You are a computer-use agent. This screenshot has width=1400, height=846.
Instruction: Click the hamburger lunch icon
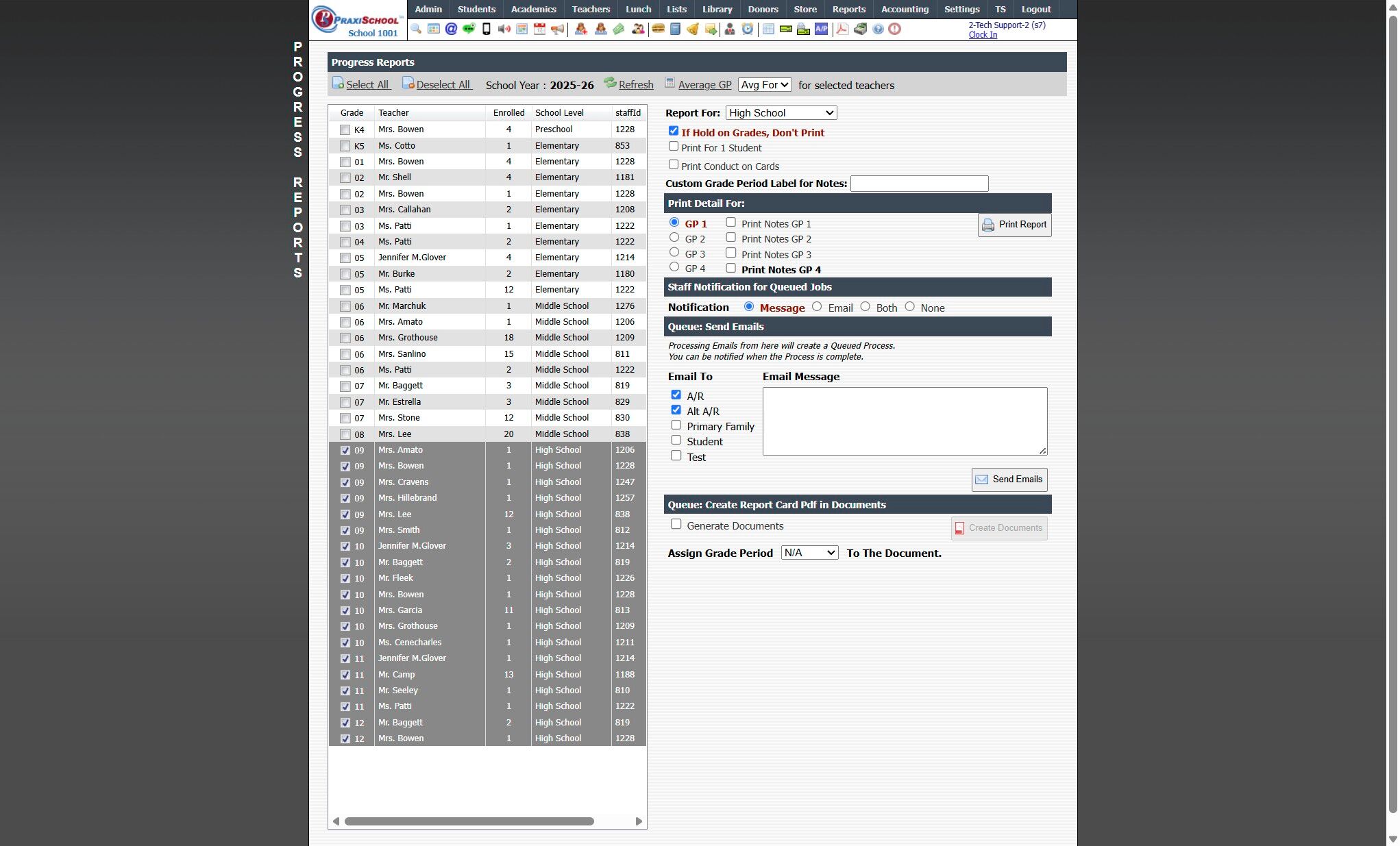point(658,29)
